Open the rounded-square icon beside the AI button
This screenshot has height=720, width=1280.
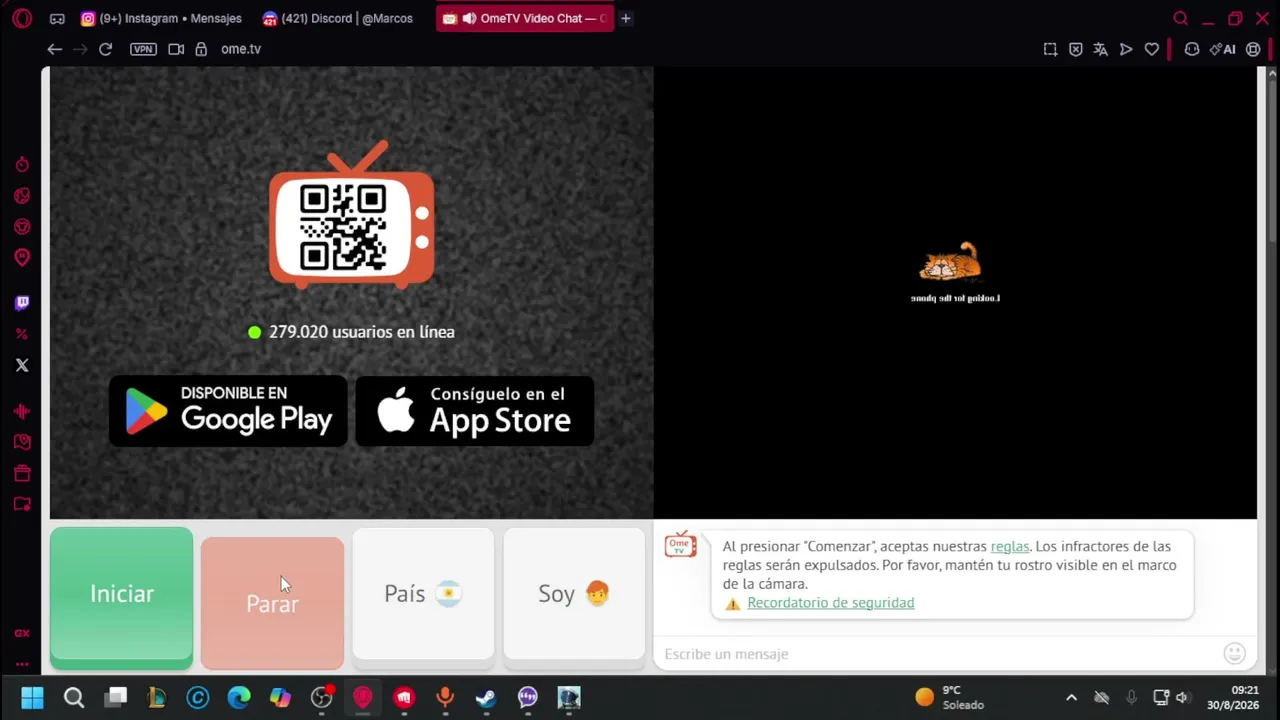point(1253,49)
